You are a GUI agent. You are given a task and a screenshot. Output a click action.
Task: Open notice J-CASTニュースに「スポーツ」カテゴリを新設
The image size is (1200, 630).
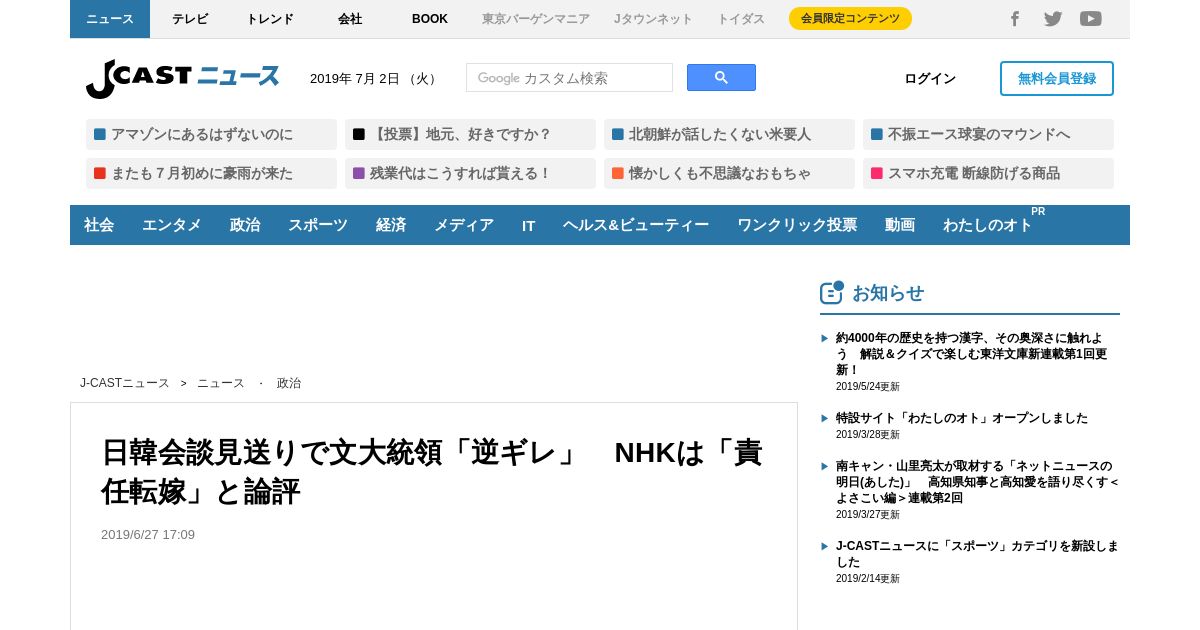click(x=977, y=554)
